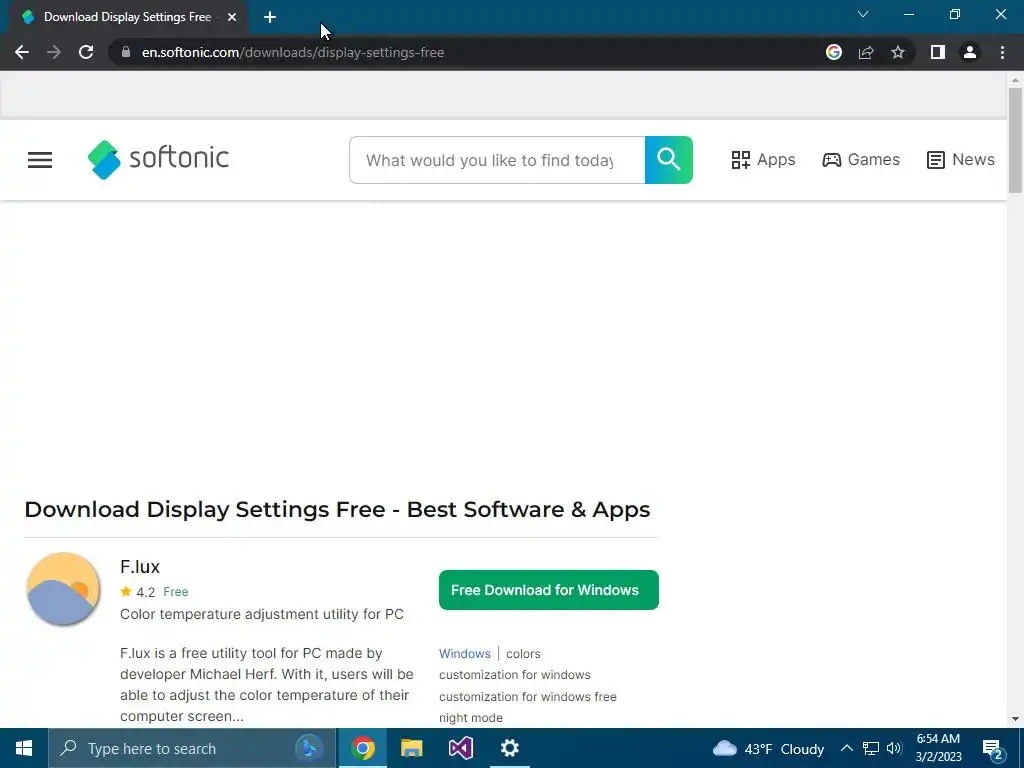Open Visual Studio from the taskbar
This screenshot has height=768, width=1024.
(460, 748)
